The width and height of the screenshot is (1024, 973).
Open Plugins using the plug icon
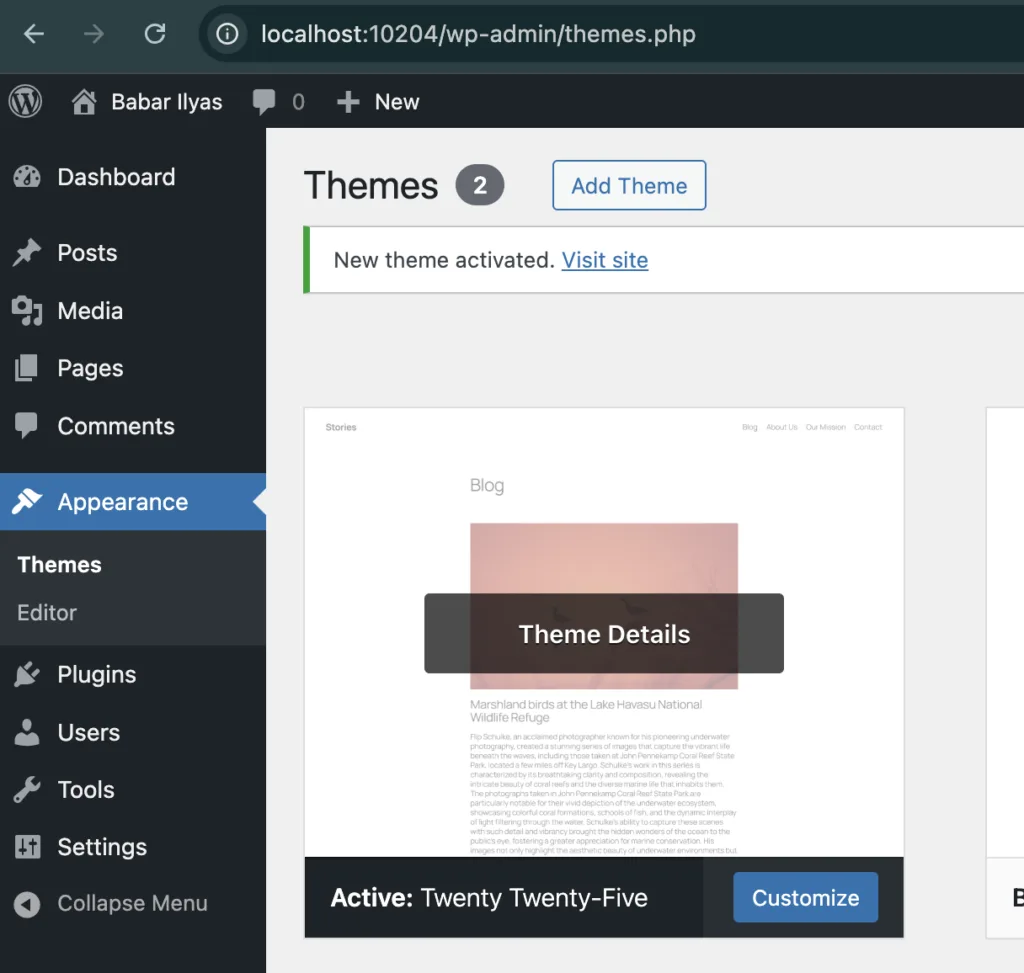tap(28, 674)
